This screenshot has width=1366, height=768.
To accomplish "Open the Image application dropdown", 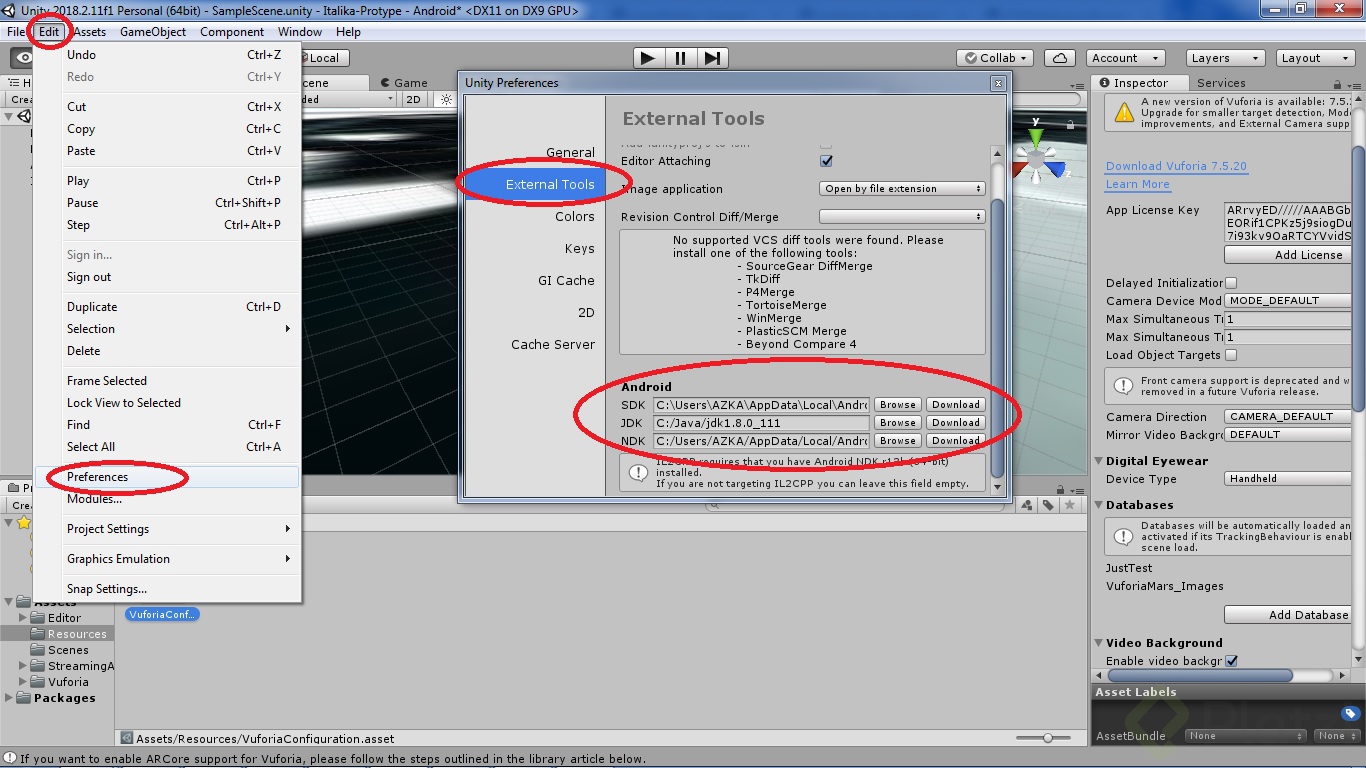I will [x=902, y=189].
